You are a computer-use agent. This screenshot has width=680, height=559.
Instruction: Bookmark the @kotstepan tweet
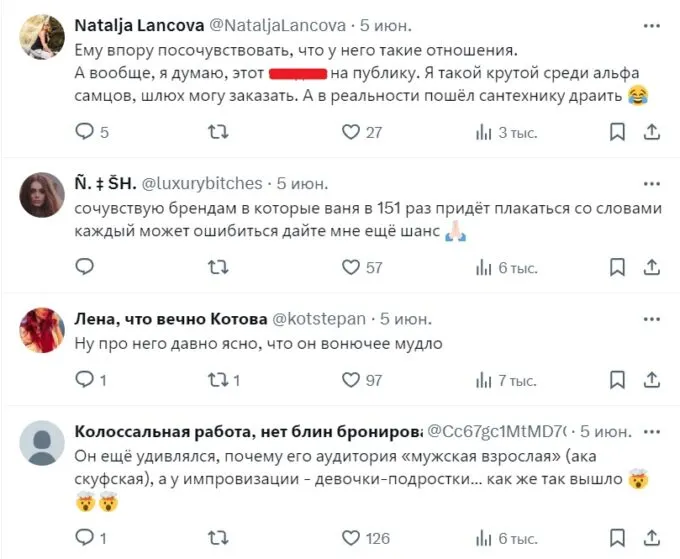618,380
